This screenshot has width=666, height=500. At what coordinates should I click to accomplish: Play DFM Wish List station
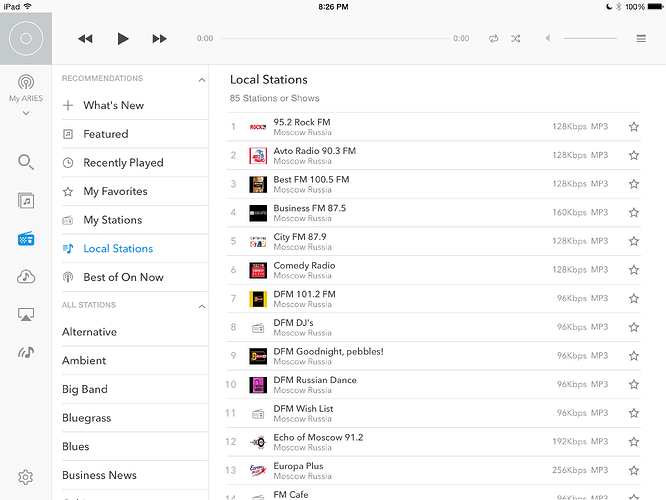click(434, 413)
